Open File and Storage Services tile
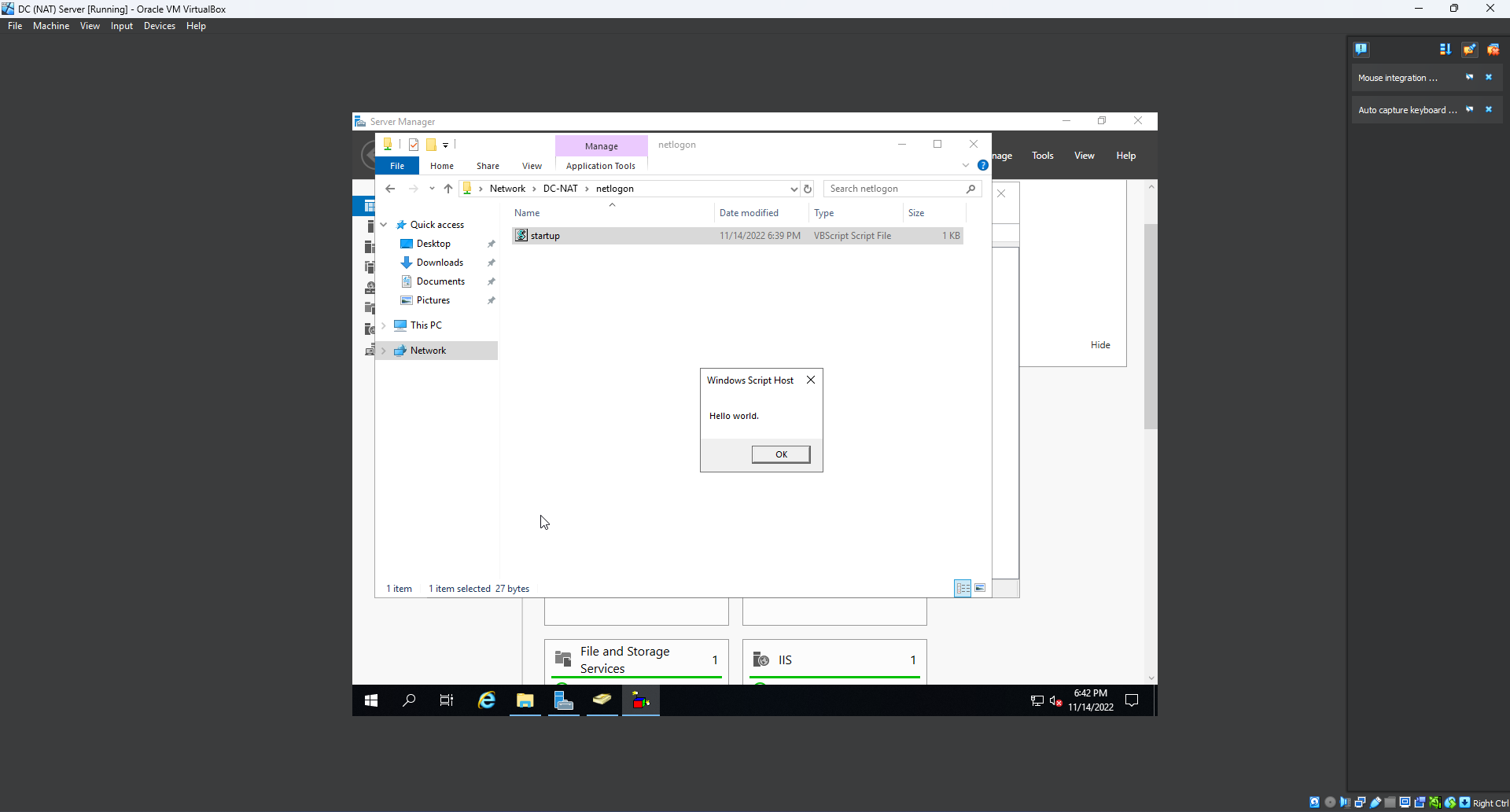 [636, 660]
